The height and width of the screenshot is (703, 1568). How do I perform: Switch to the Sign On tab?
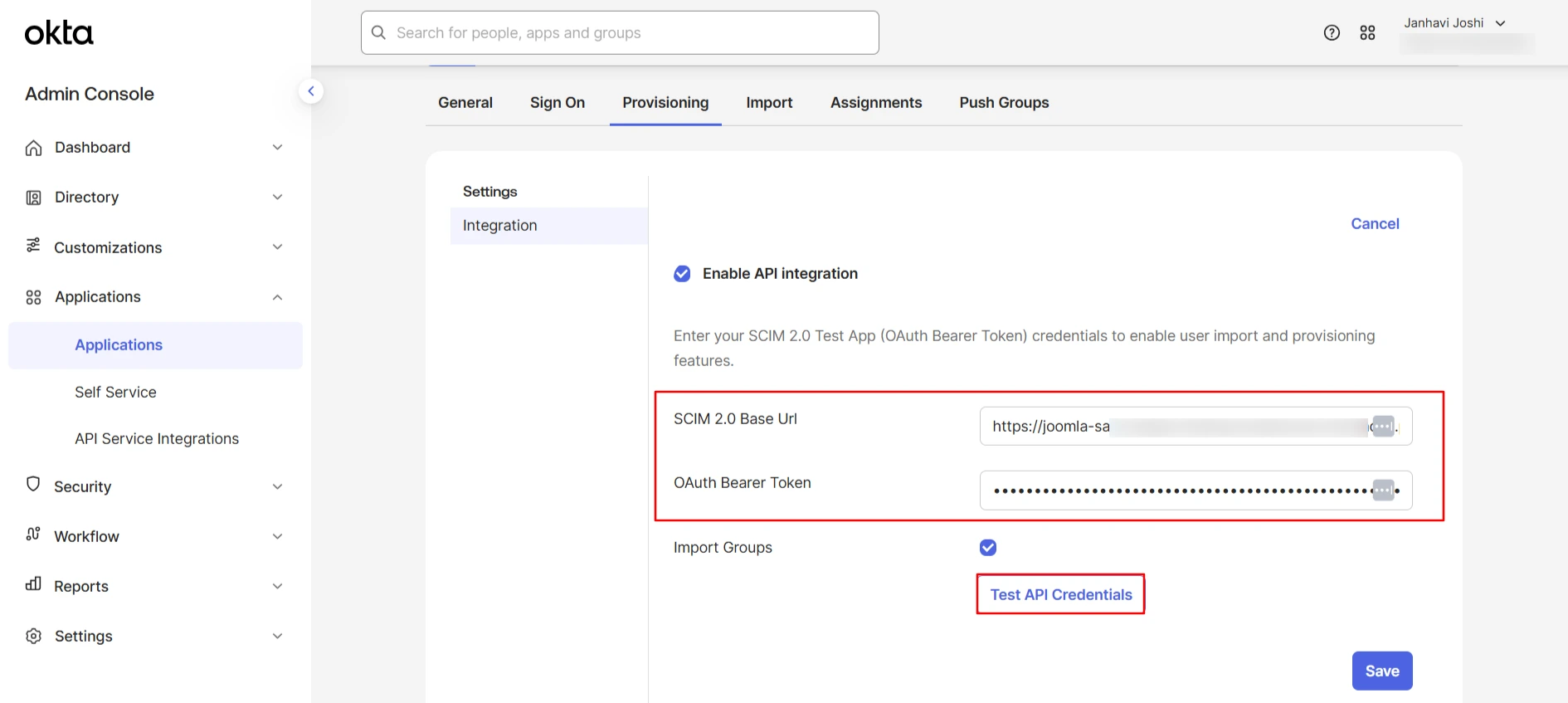(558, 103)
